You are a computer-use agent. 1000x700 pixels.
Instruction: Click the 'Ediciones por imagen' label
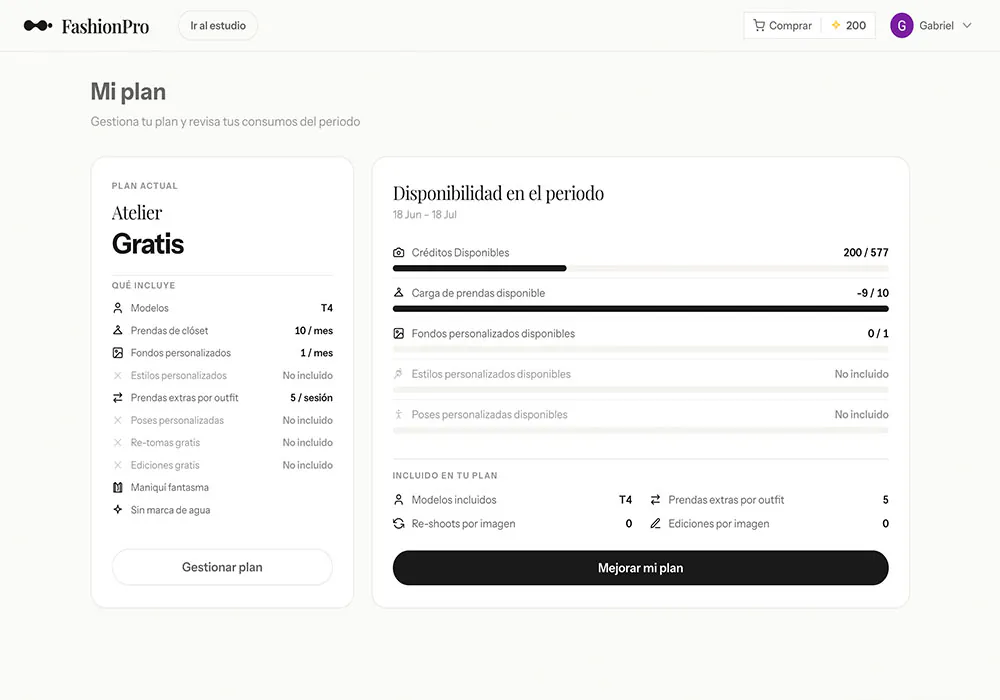(719, 523)
